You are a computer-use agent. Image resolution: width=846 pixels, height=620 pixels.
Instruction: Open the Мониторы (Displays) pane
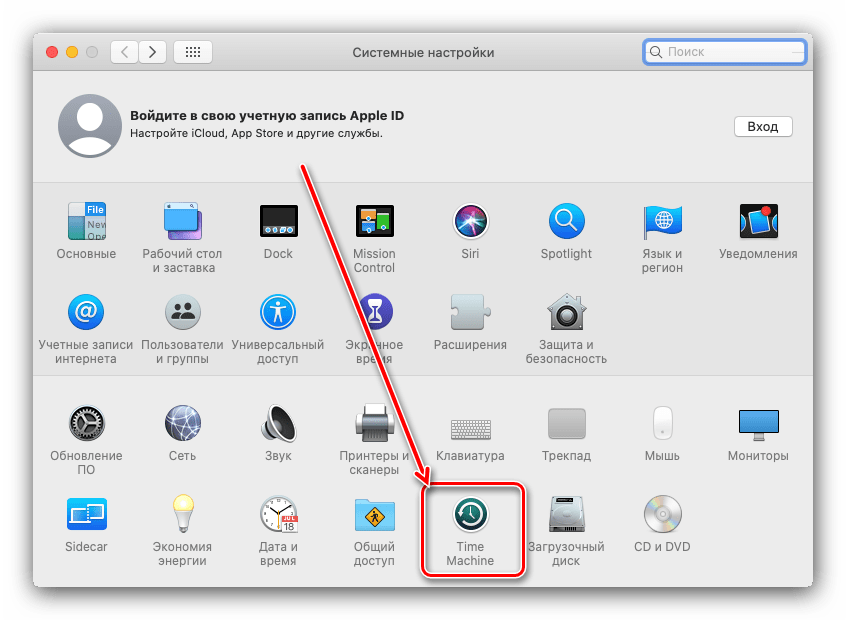point(758,424)
